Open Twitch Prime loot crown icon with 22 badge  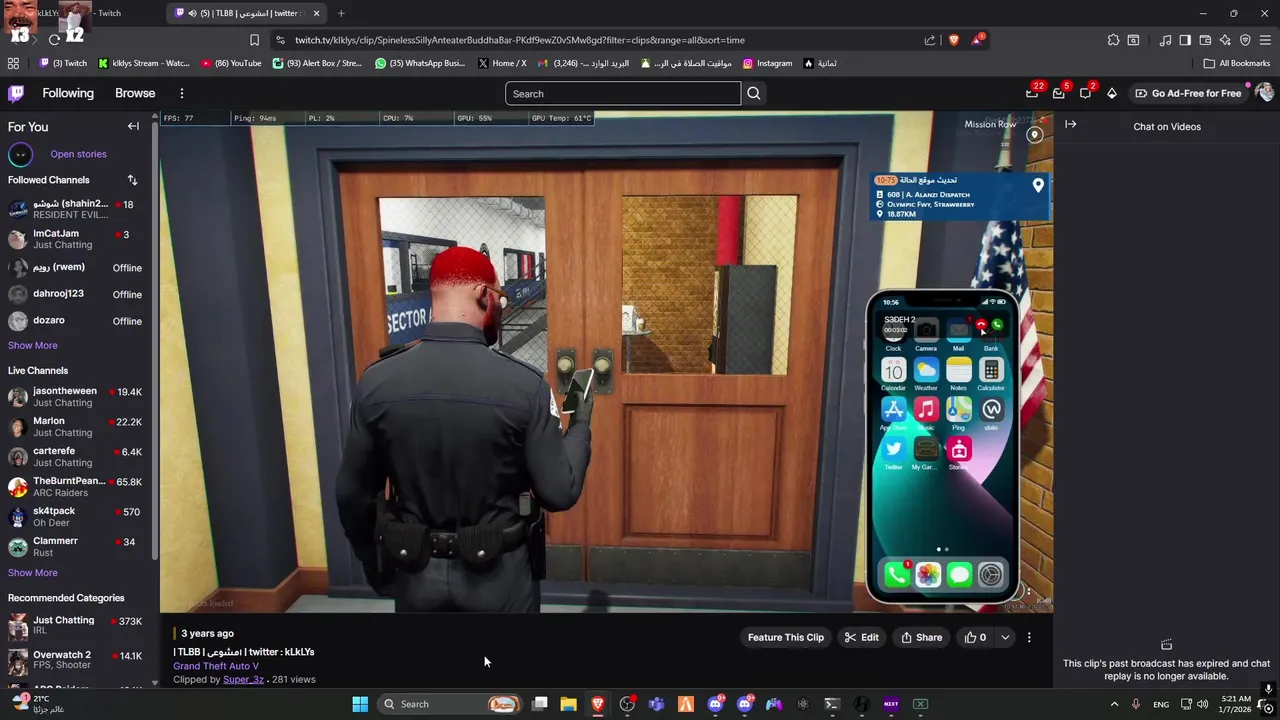coord(1032,93)
